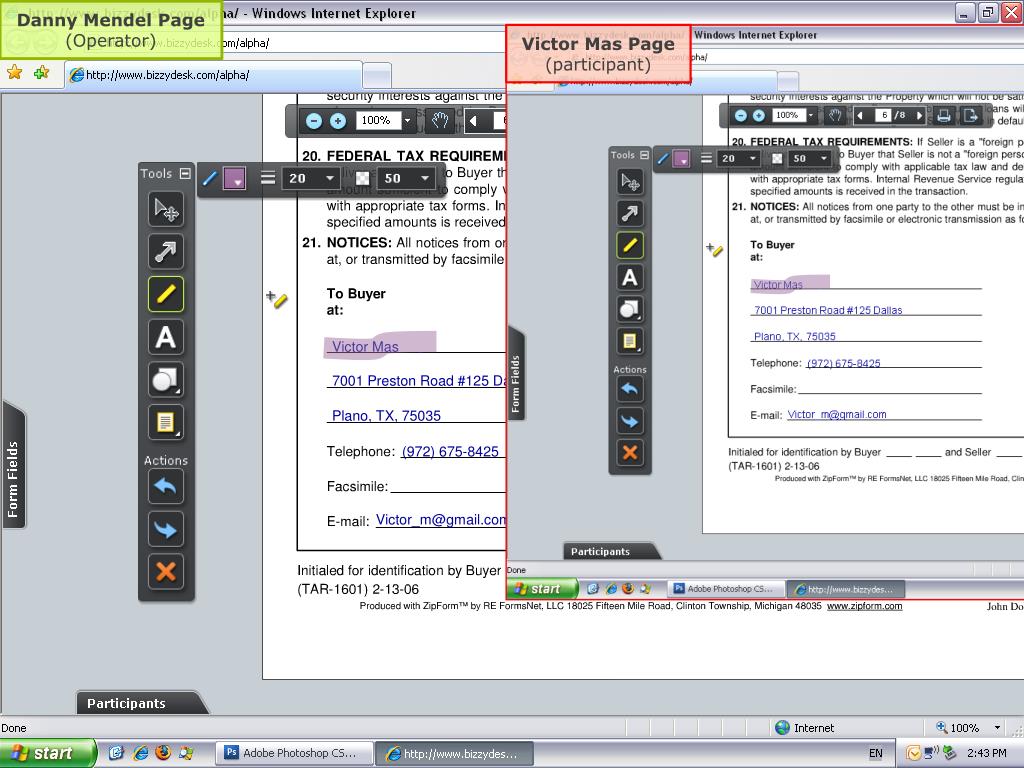Image resolution: width=1024 pixels, height=768 pixels.
Task: Pick the arrow tool in operator Tools panel
Action: pyautogui.click(x=166, y=251)
